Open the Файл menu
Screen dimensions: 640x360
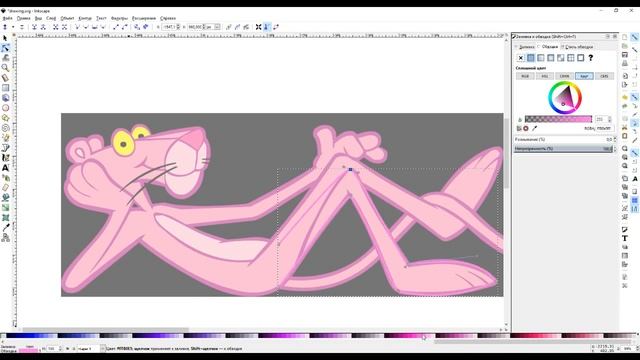tap(7, 18)
